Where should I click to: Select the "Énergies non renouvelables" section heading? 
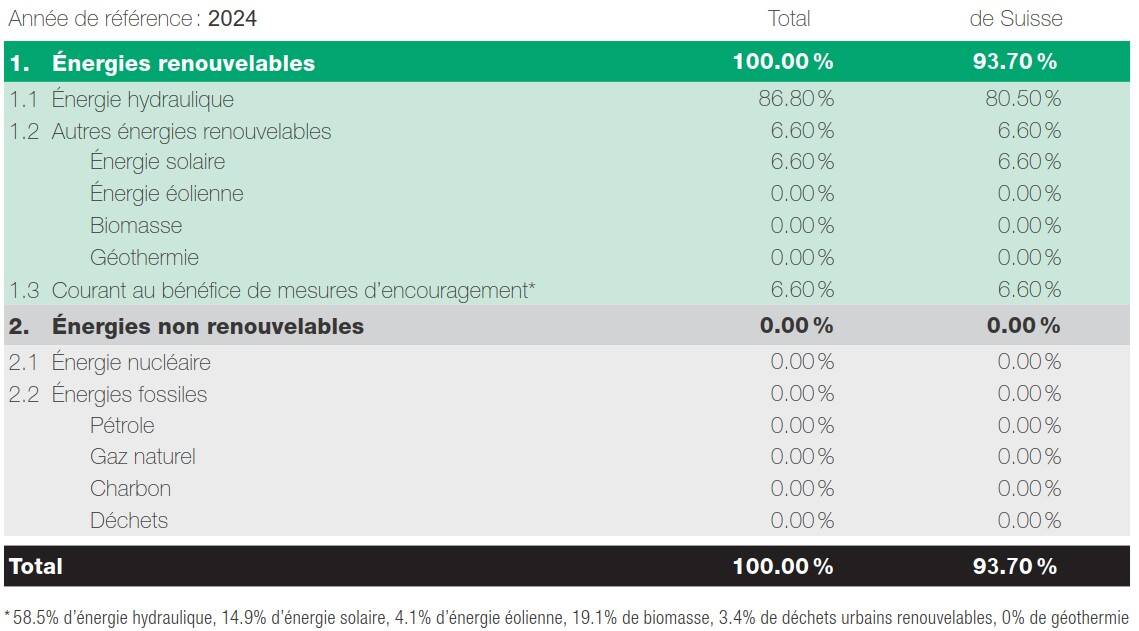pos(207,326)
